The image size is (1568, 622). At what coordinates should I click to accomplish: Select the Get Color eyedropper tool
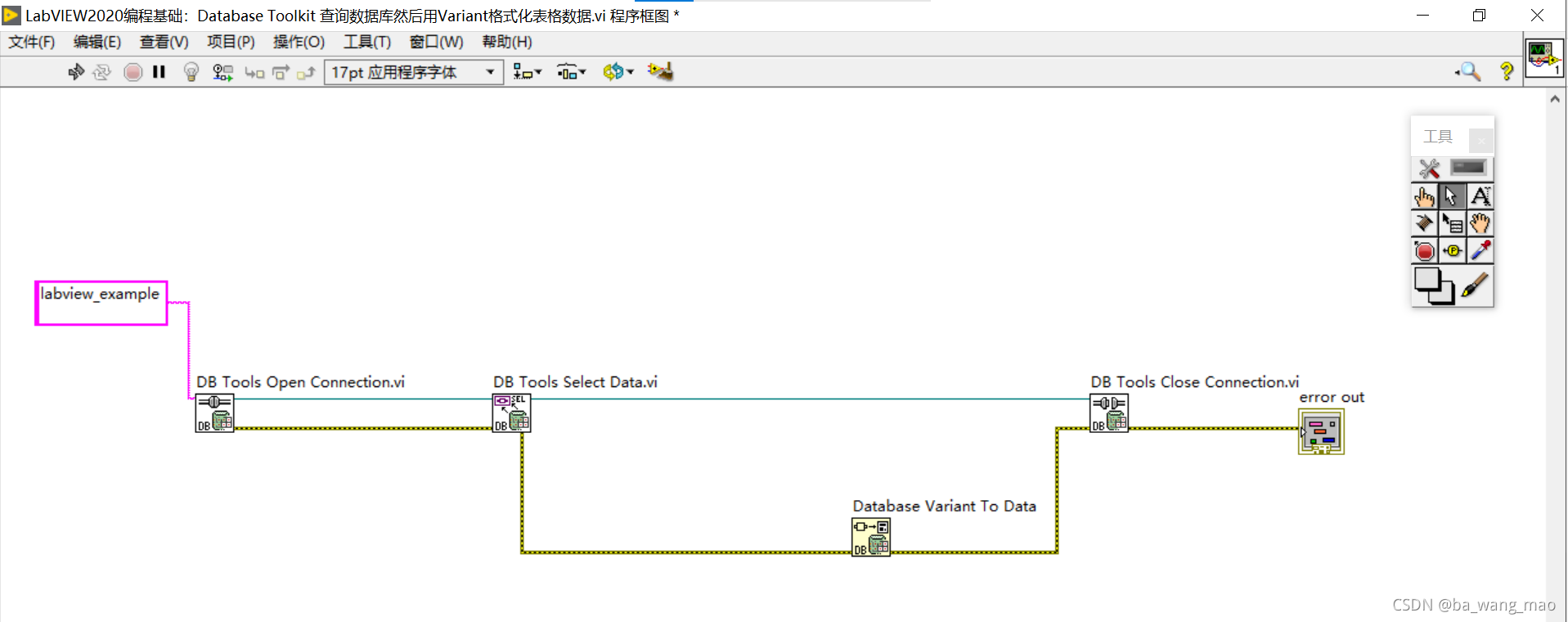pyautogui.click(x=1480, y=250)
